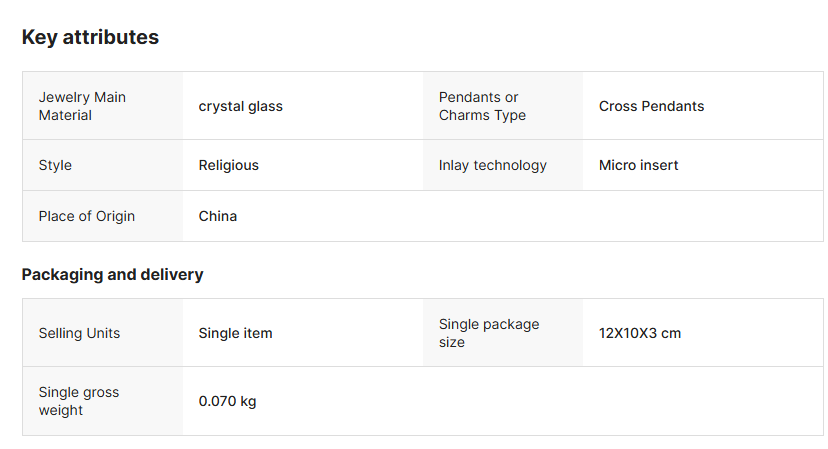Screen dimensions: 828x449
Task: Click the empty cell right of 0.070 kg
Action: tap(622, 401)
